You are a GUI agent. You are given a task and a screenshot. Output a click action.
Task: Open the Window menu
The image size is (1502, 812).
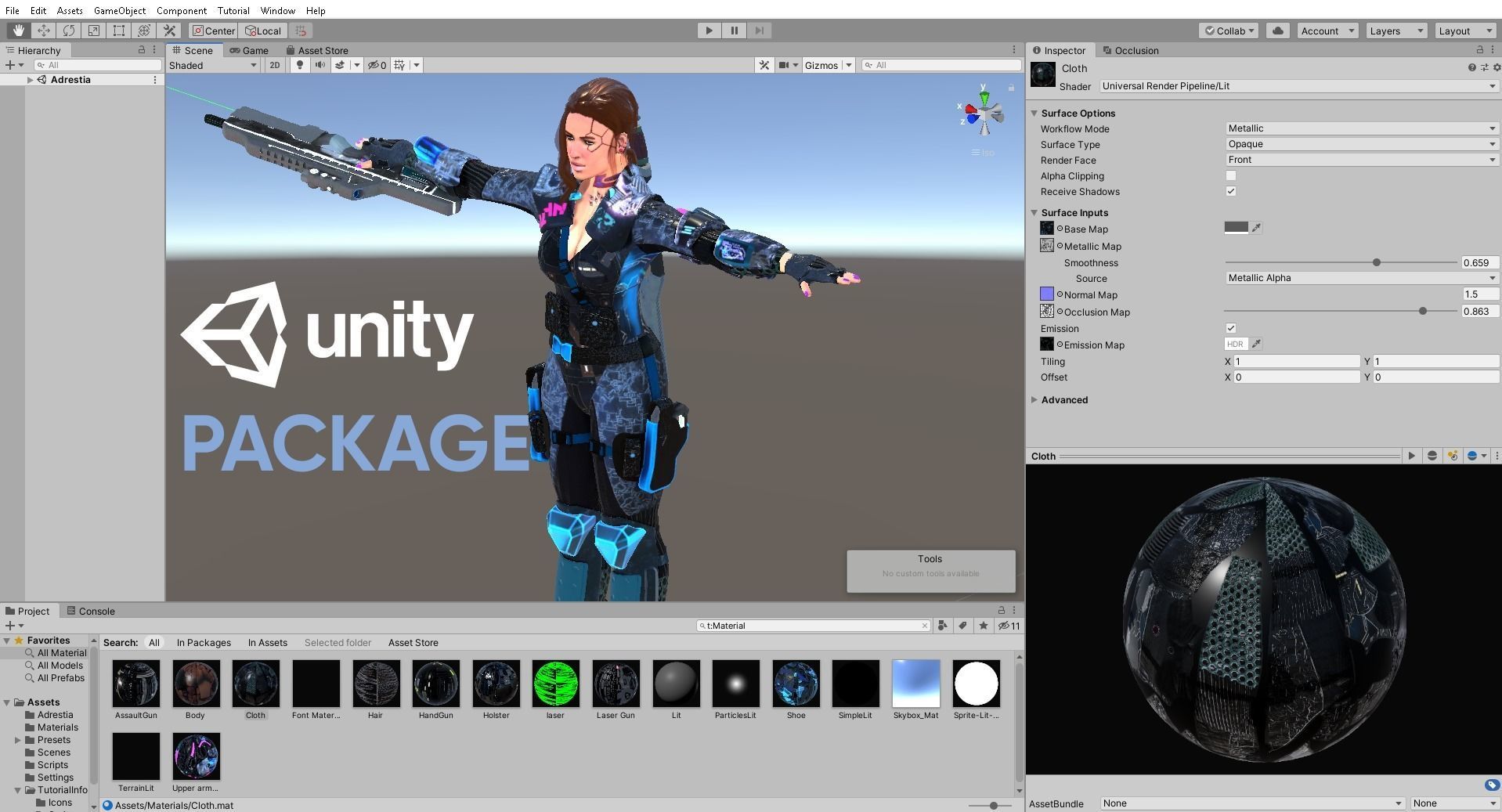(278, 10)
